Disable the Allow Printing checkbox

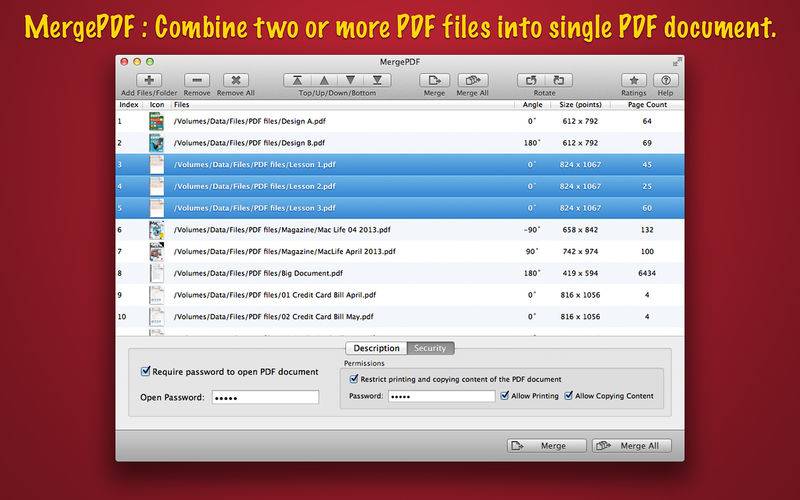504,396
